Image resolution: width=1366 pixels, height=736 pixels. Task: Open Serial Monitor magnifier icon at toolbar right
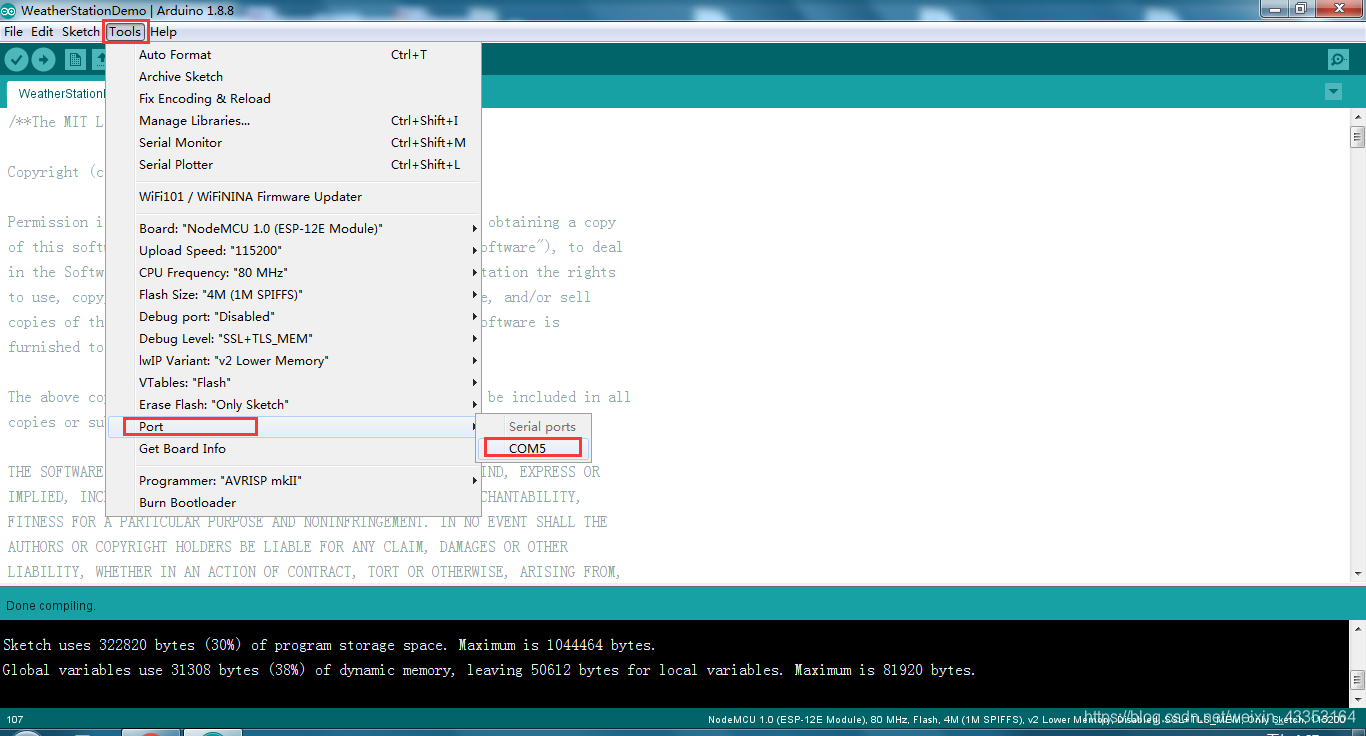[1338, 60]
